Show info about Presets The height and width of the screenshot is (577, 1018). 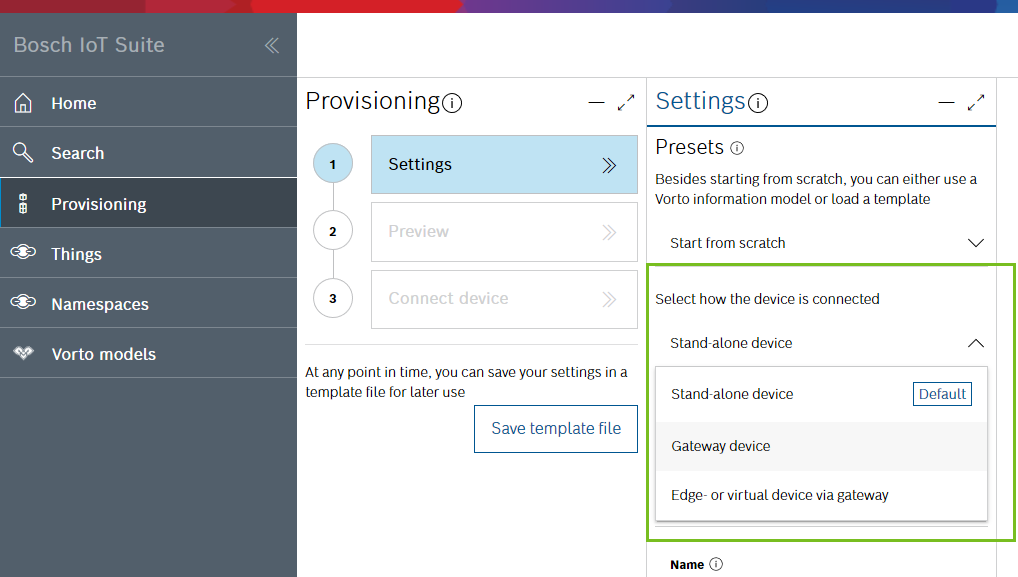(737, 148)
